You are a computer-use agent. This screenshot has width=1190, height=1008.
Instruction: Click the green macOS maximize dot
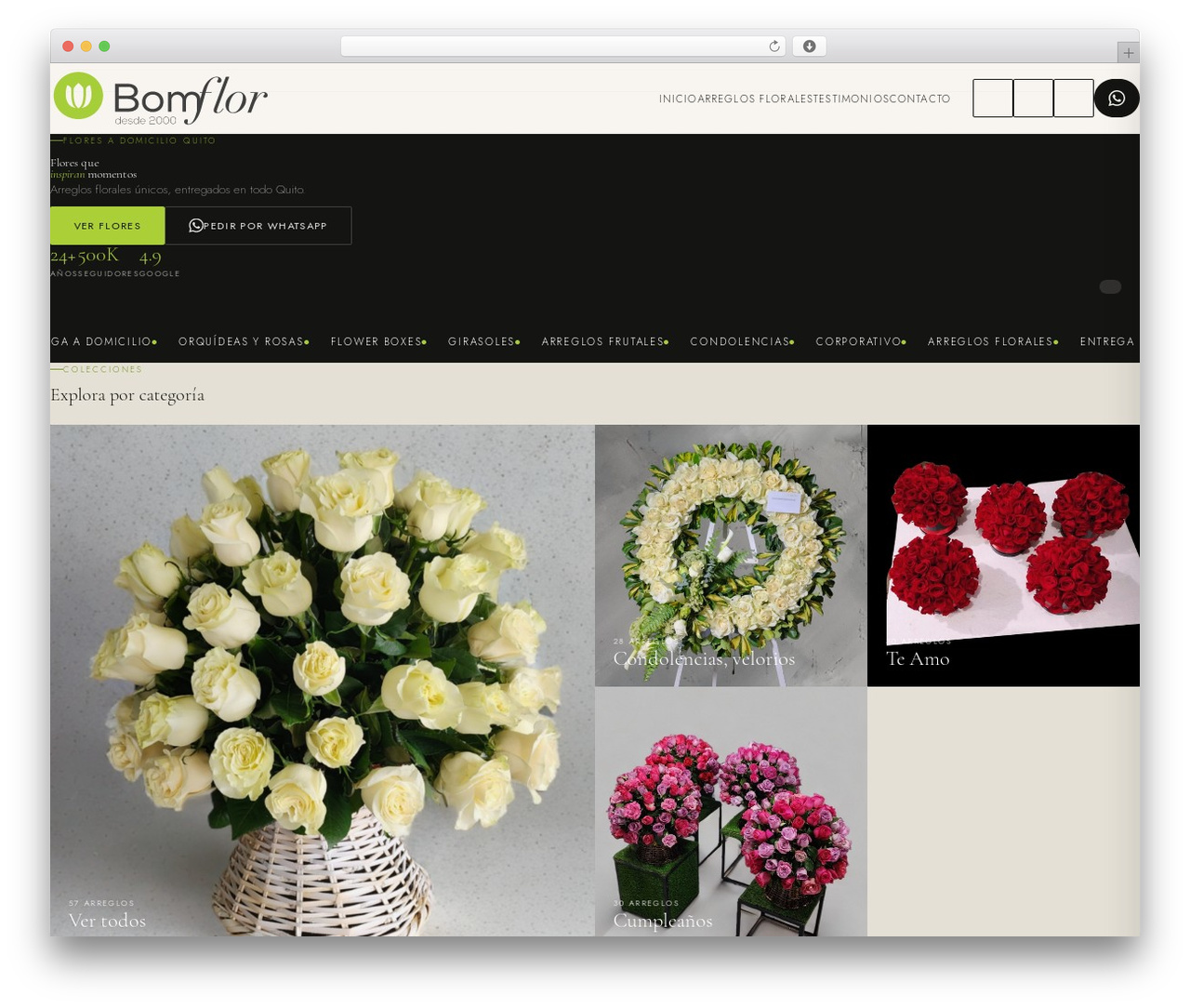[x=104, y=46]
